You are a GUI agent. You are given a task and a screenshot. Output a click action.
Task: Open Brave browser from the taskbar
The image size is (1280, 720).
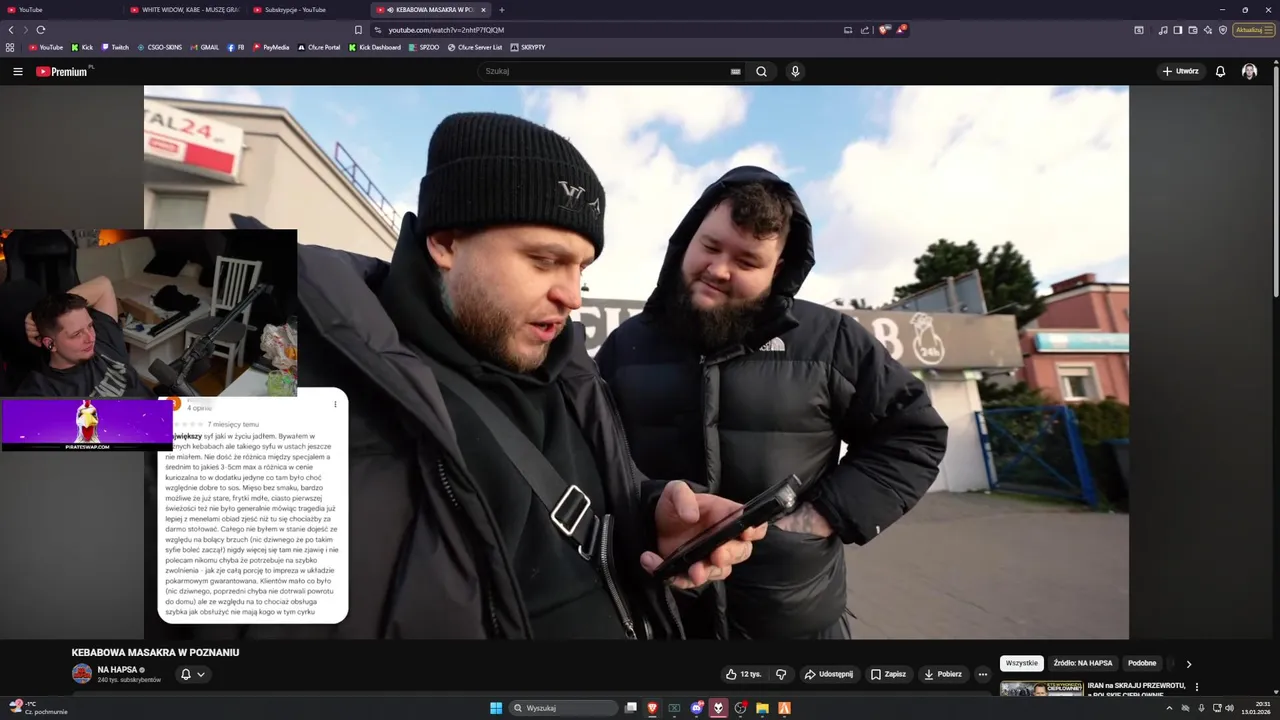[653, 708]
